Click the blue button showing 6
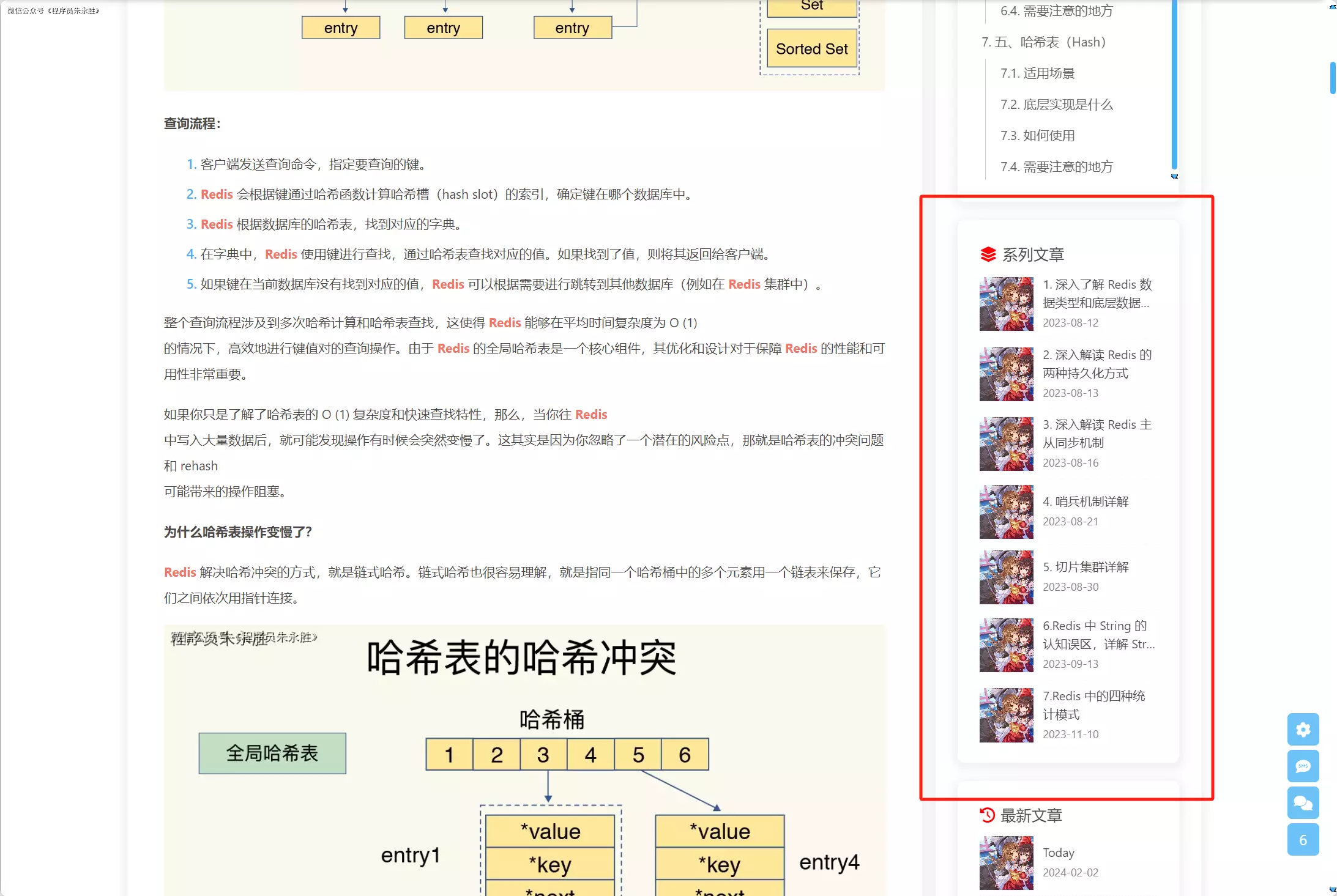 pos(1303,840)
